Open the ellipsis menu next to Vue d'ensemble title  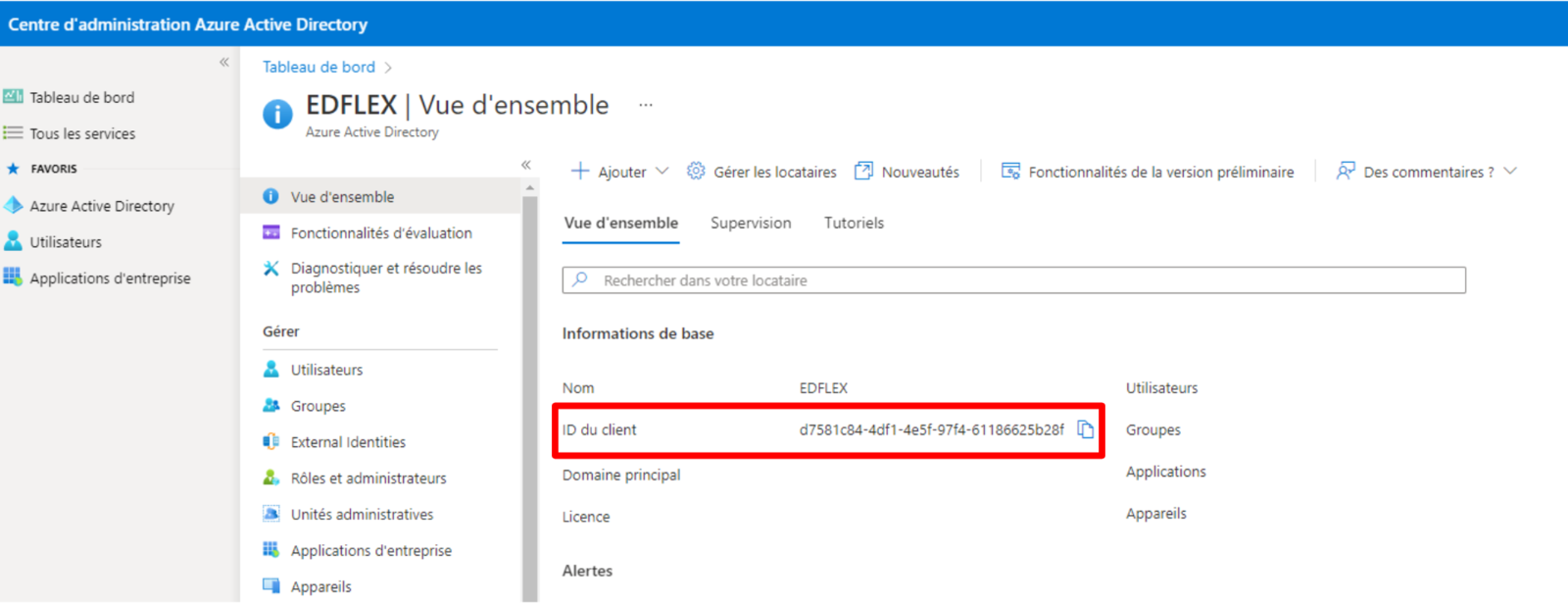coord(646,105)
